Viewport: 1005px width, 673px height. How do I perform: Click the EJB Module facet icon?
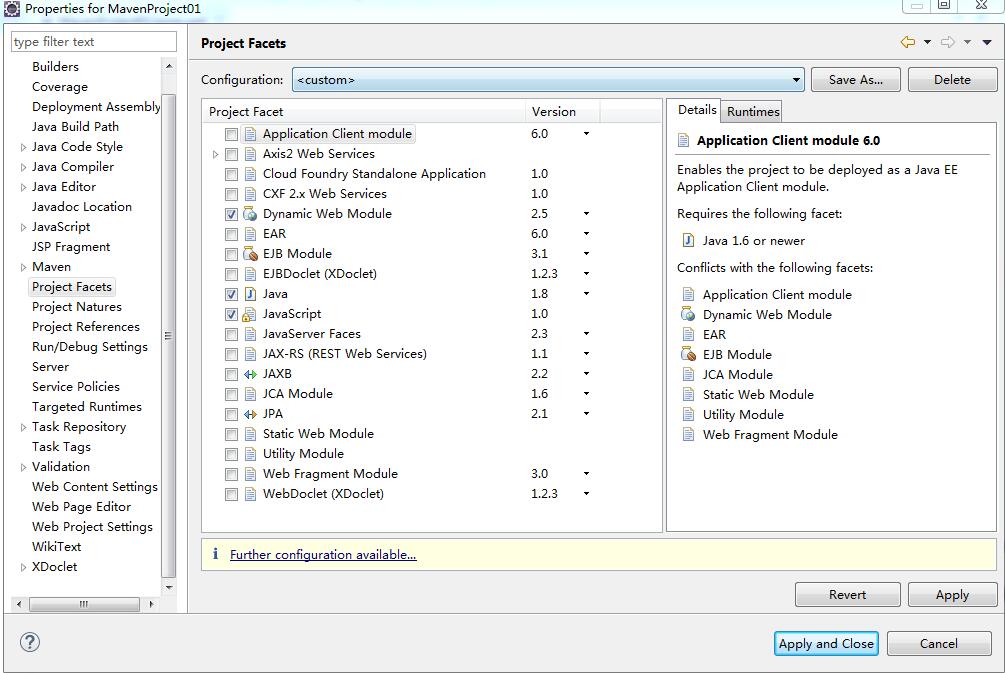coord(252,253)
